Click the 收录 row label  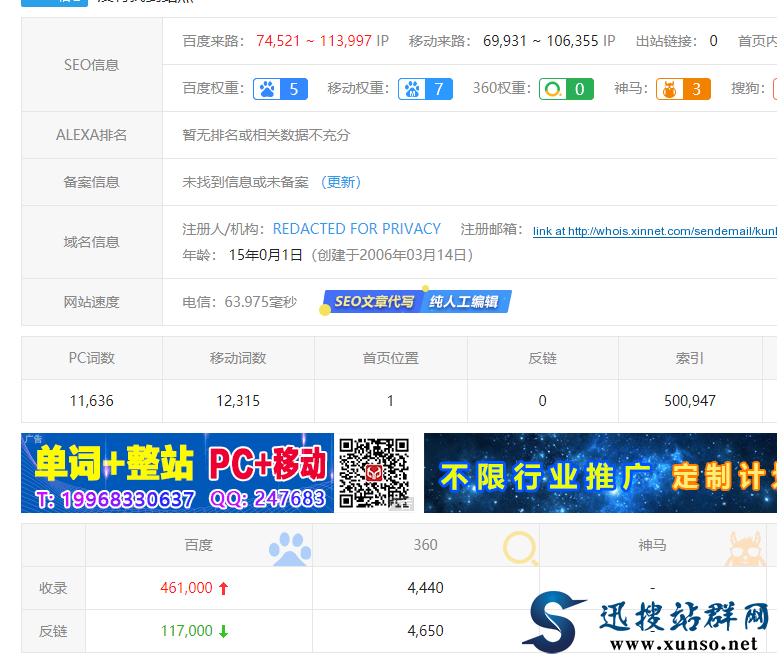coord(53,588)
